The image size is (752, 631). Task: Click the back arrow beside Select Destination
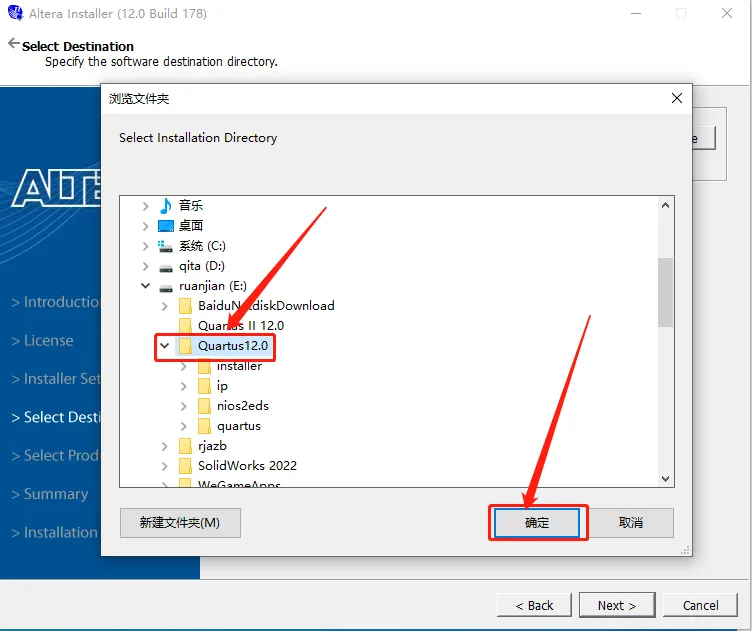[x=14, y=44]
